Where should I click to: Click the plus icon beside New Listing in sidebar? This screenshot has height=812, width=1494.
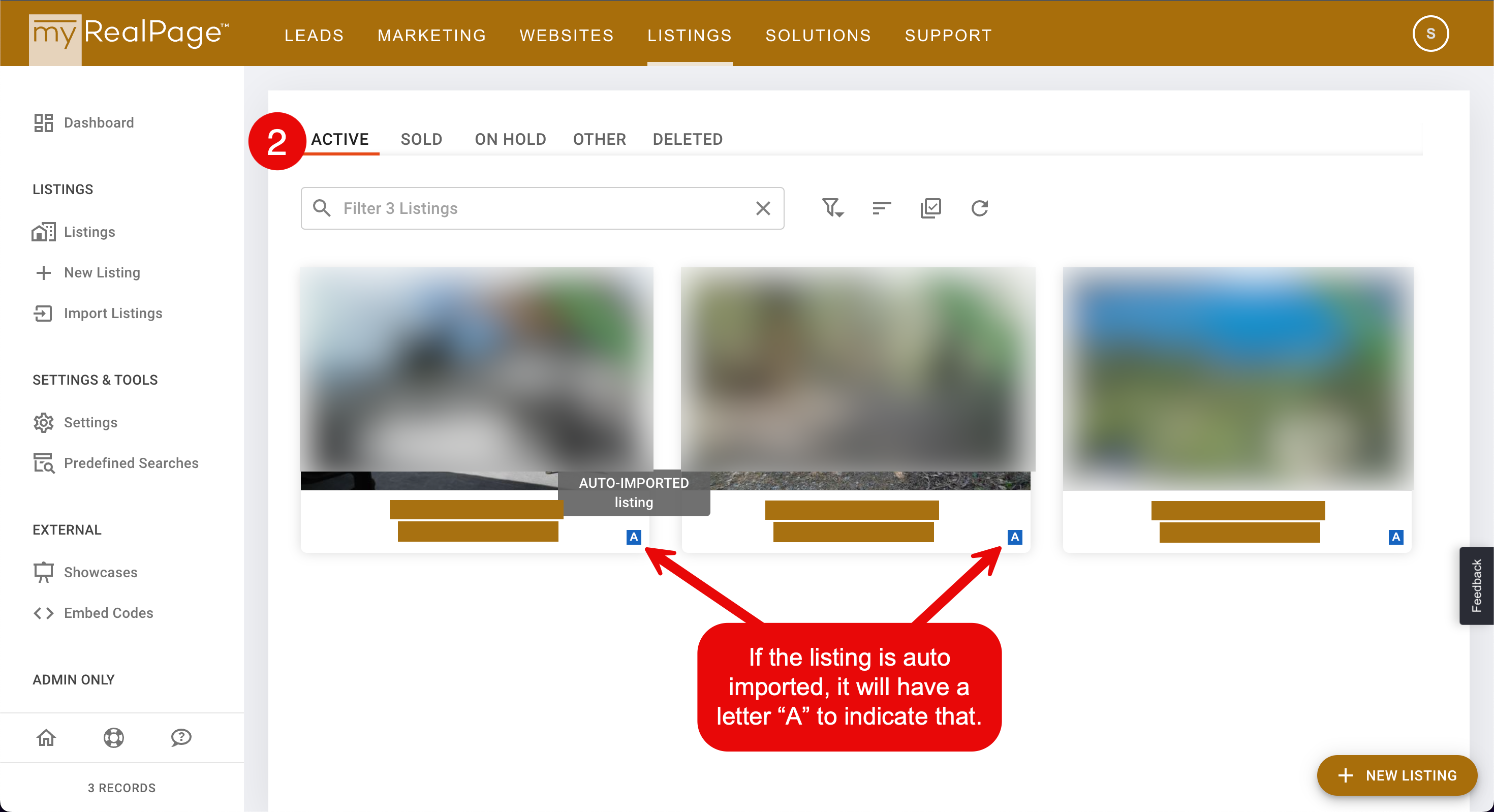[44, 272]
